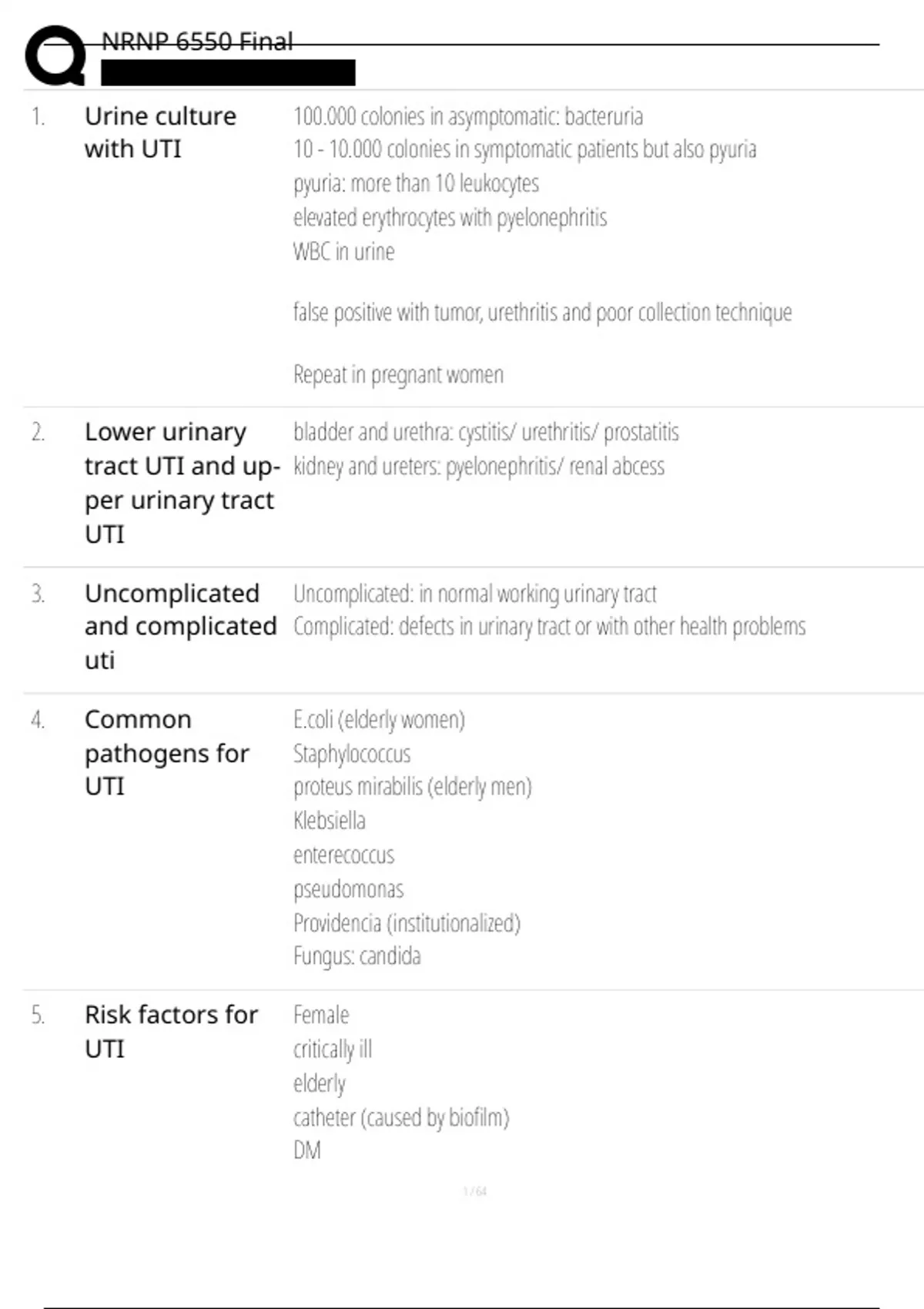Click the page indicator 1 / 64
Viewport: 924px width, 1309px height.
475,1192
